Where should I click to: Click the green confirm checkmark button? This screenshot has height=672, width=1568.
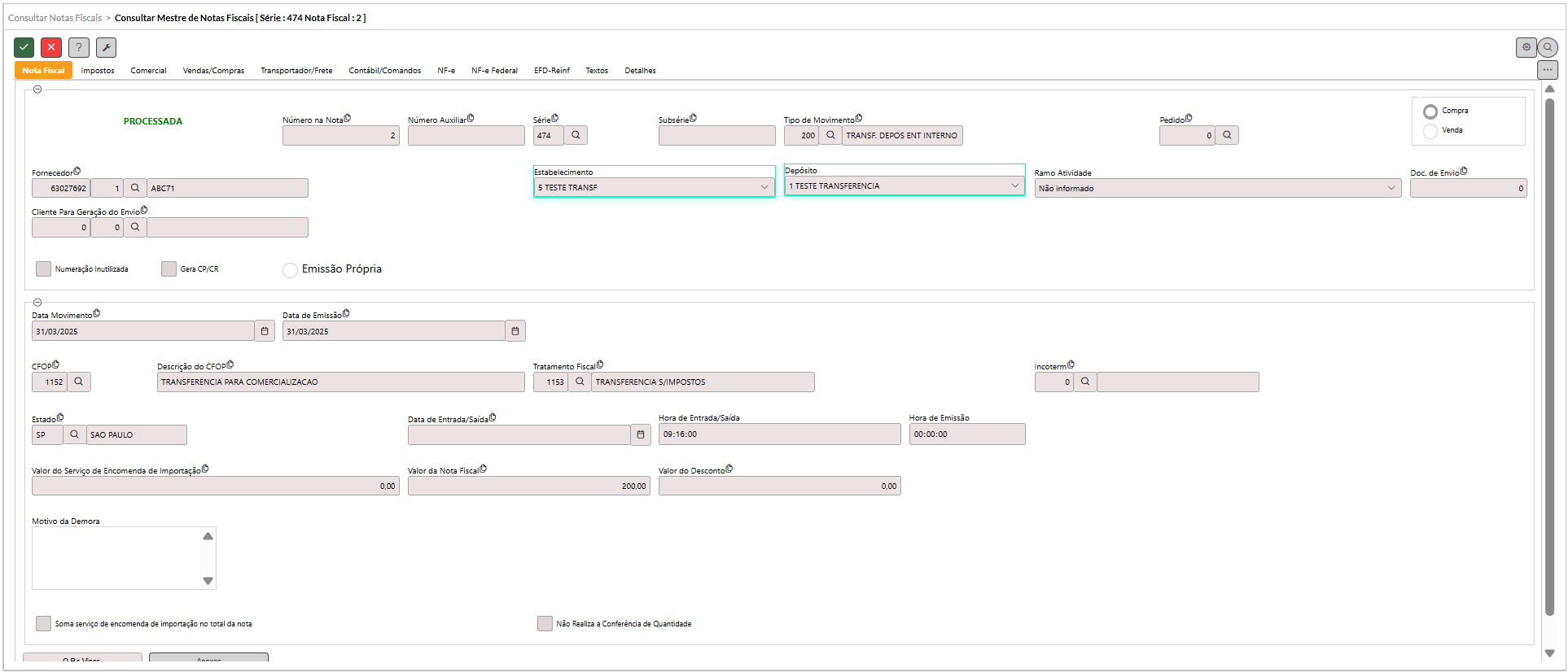click(24, 48)
